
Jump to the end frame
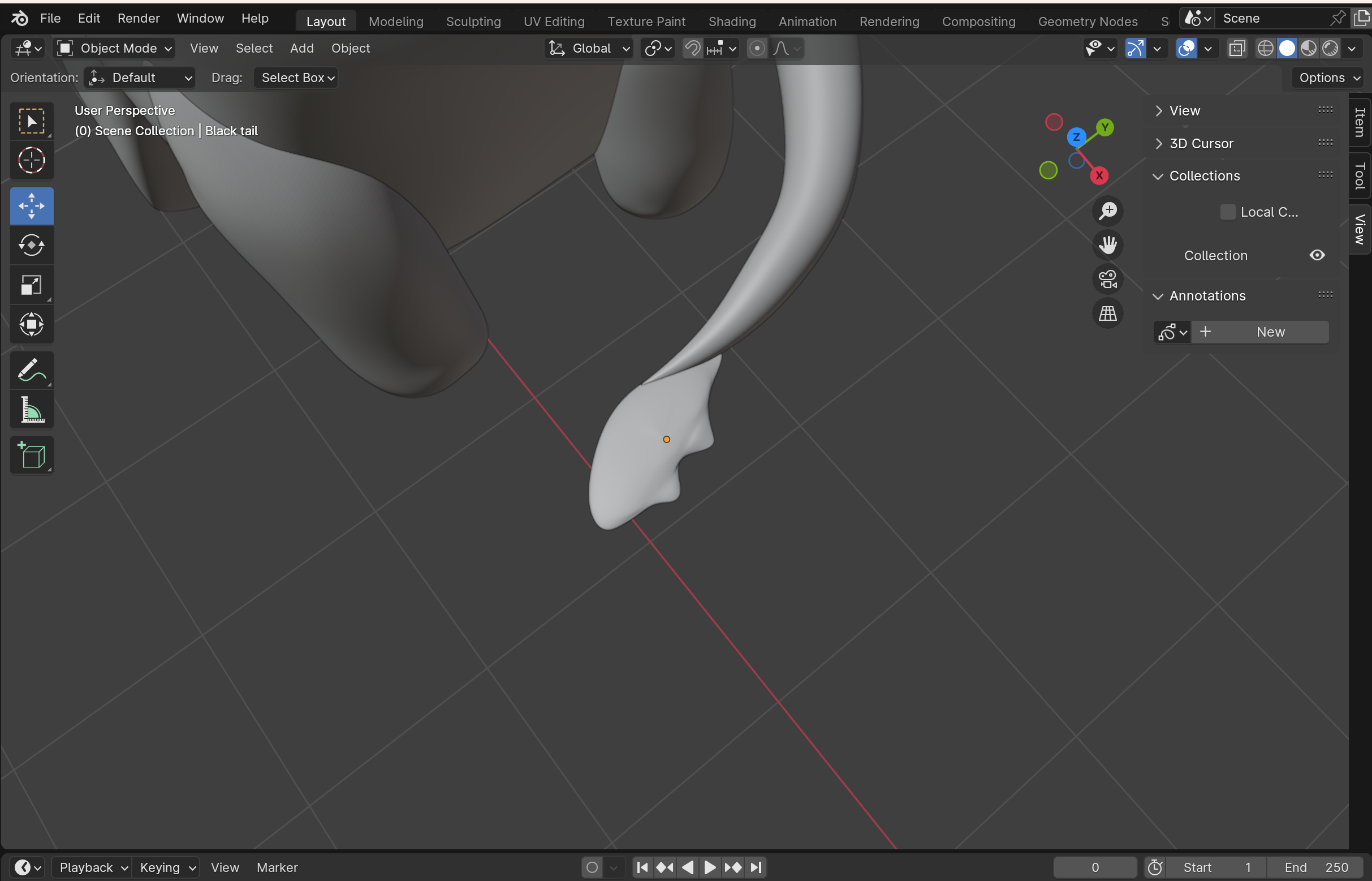point(756,867)
